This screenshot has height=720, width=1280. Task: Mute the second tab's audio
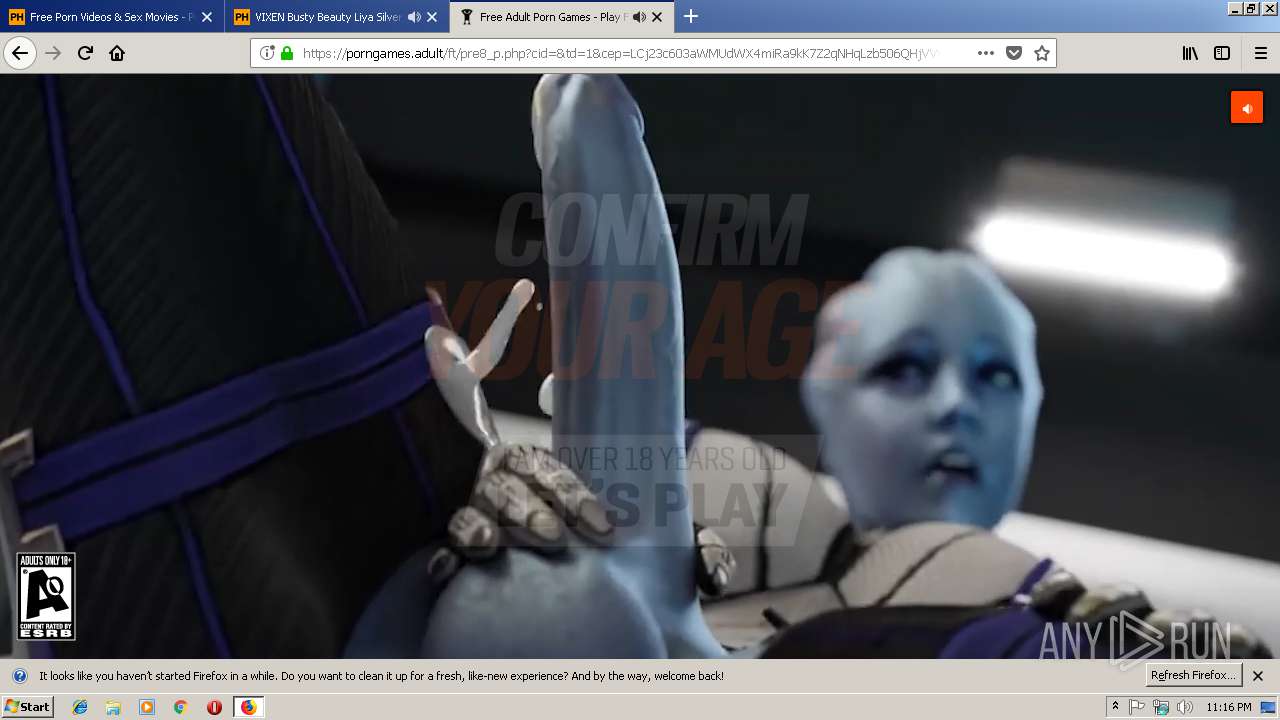click(x=414, y=17)
